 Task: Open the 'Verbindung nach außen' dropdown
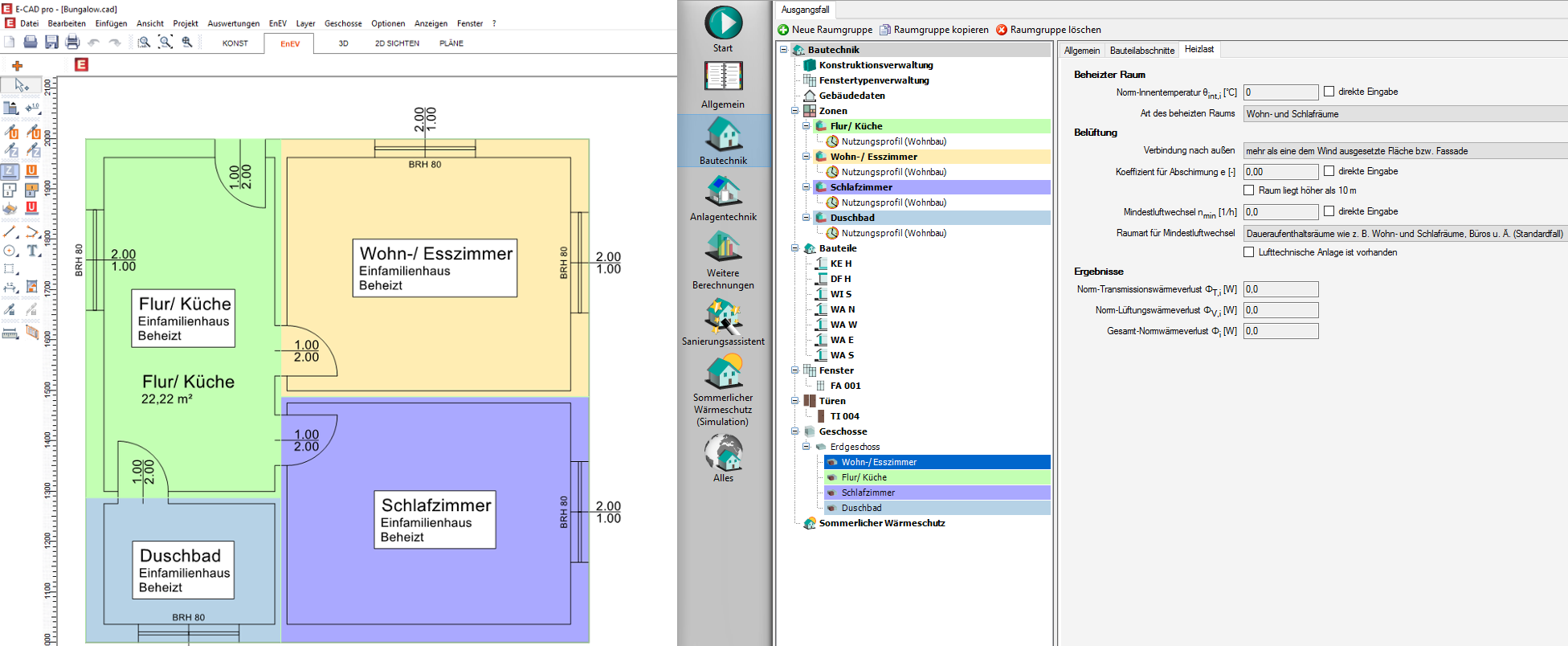pos(1404,151)
